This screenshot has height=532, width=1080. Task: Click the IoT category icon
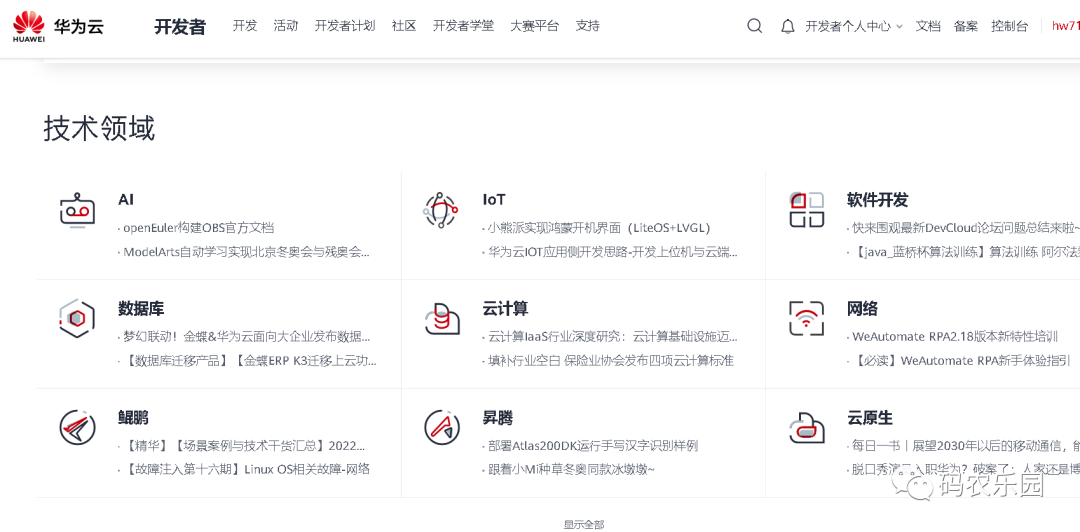click(441, 212)
